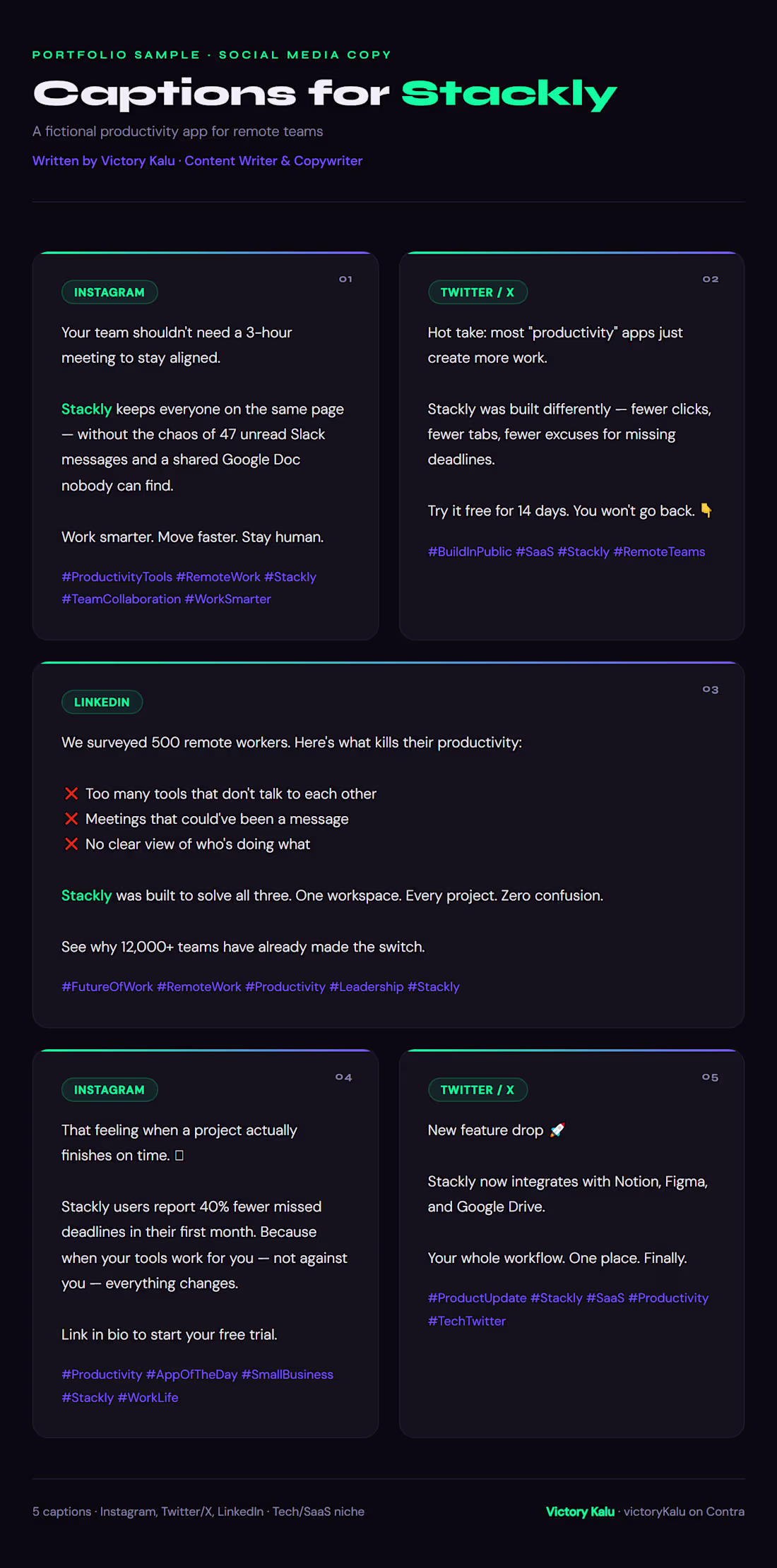
Task: Click the "Written by Victory Kalu" byline
Action: point(104,161)
